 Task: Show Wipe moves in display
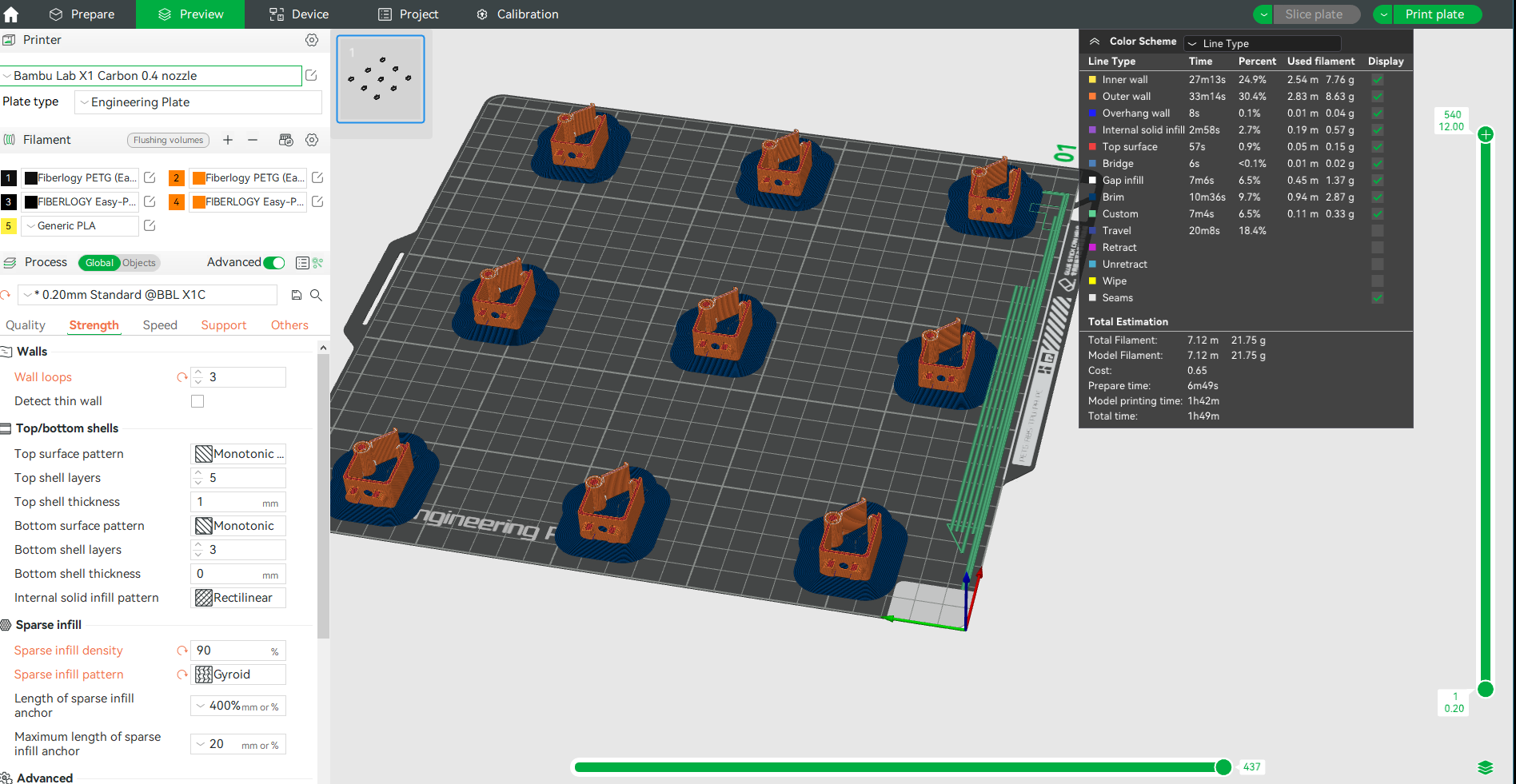1378,281
